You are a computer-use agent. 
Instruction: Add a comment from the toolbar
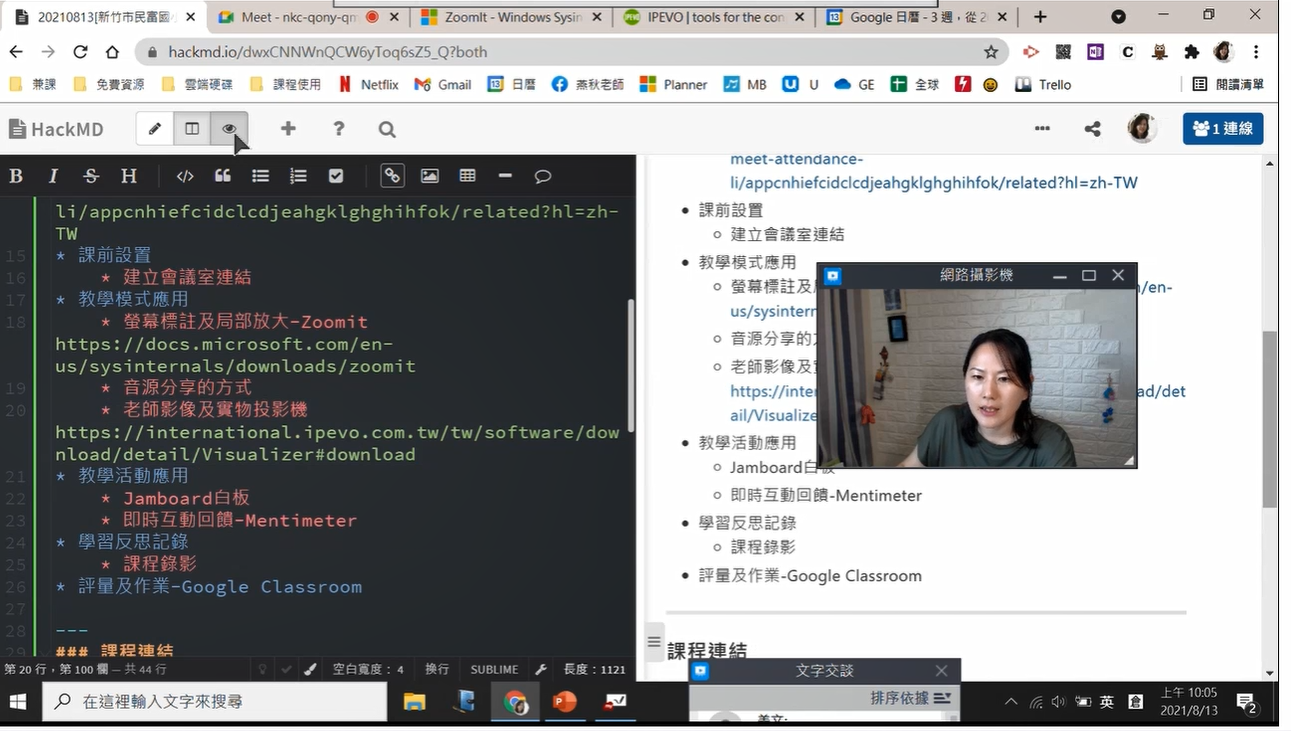543,176
